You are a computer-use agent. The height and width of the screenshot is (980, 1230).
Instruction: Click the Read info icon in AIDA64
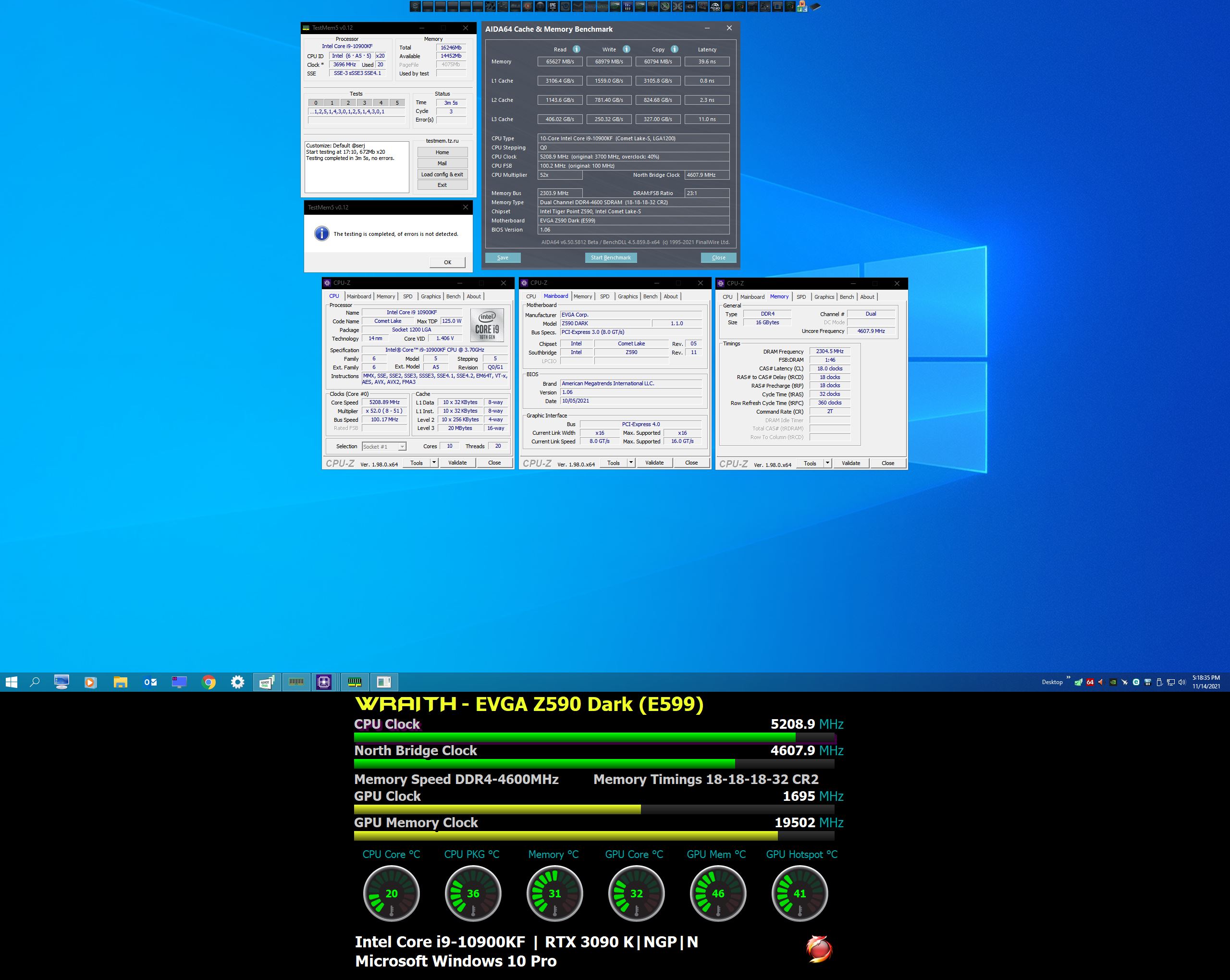[x=576, y=49]
